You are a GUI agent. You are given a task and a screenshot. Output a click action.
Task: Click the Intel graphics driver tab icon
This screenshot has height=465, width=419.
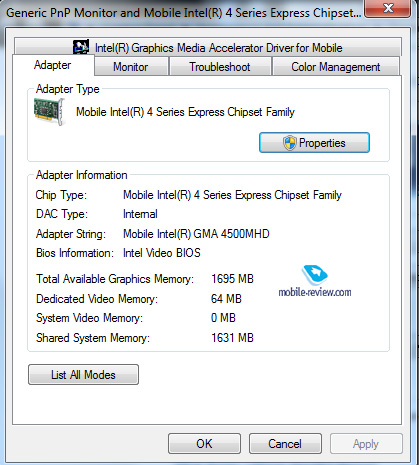81,47
